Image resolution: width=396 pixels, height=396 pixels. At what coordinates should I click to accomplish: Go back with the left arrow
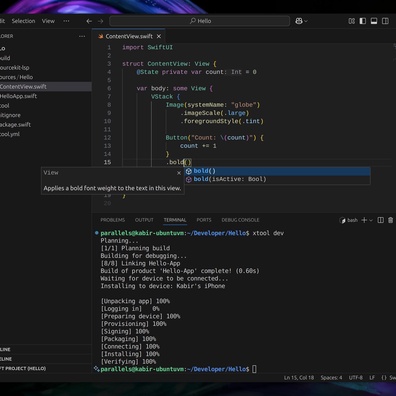coord(89,21)
